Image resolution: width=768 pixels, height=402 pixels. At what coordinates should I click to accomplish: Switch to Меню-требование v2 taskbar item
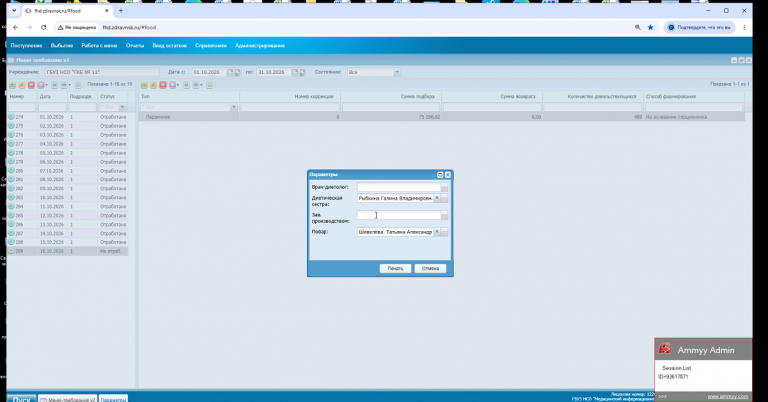68,399
